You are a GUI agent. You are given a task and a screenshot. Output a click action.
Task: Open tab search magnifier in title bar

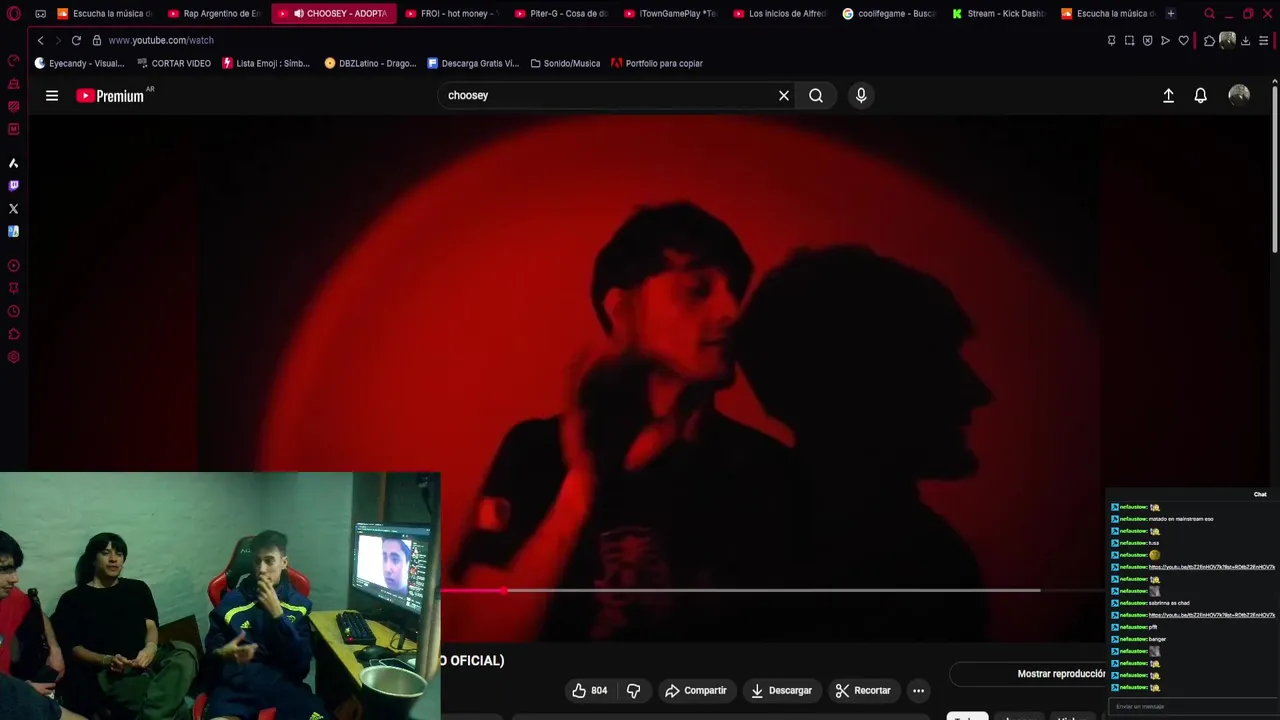pos(1209,14)
